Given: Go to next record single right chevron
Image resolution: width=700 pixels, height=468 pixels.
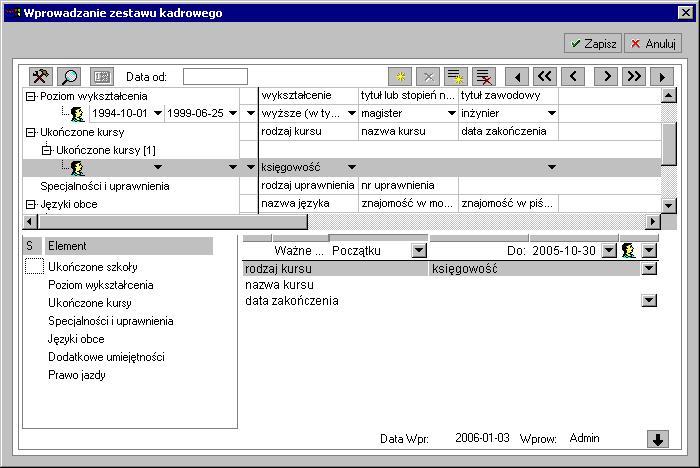Looking at the screenshot, I should coord(606,77).
